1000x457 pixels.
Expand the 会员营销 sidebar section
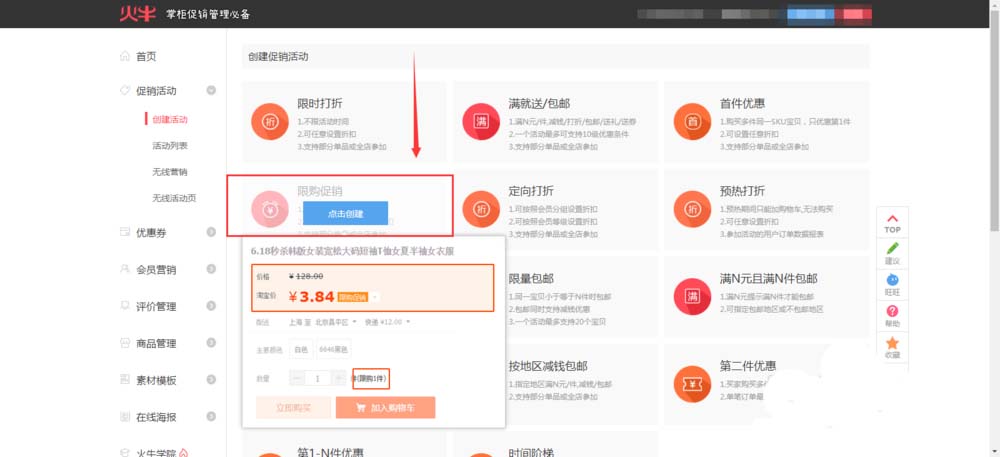coord(211,269)
